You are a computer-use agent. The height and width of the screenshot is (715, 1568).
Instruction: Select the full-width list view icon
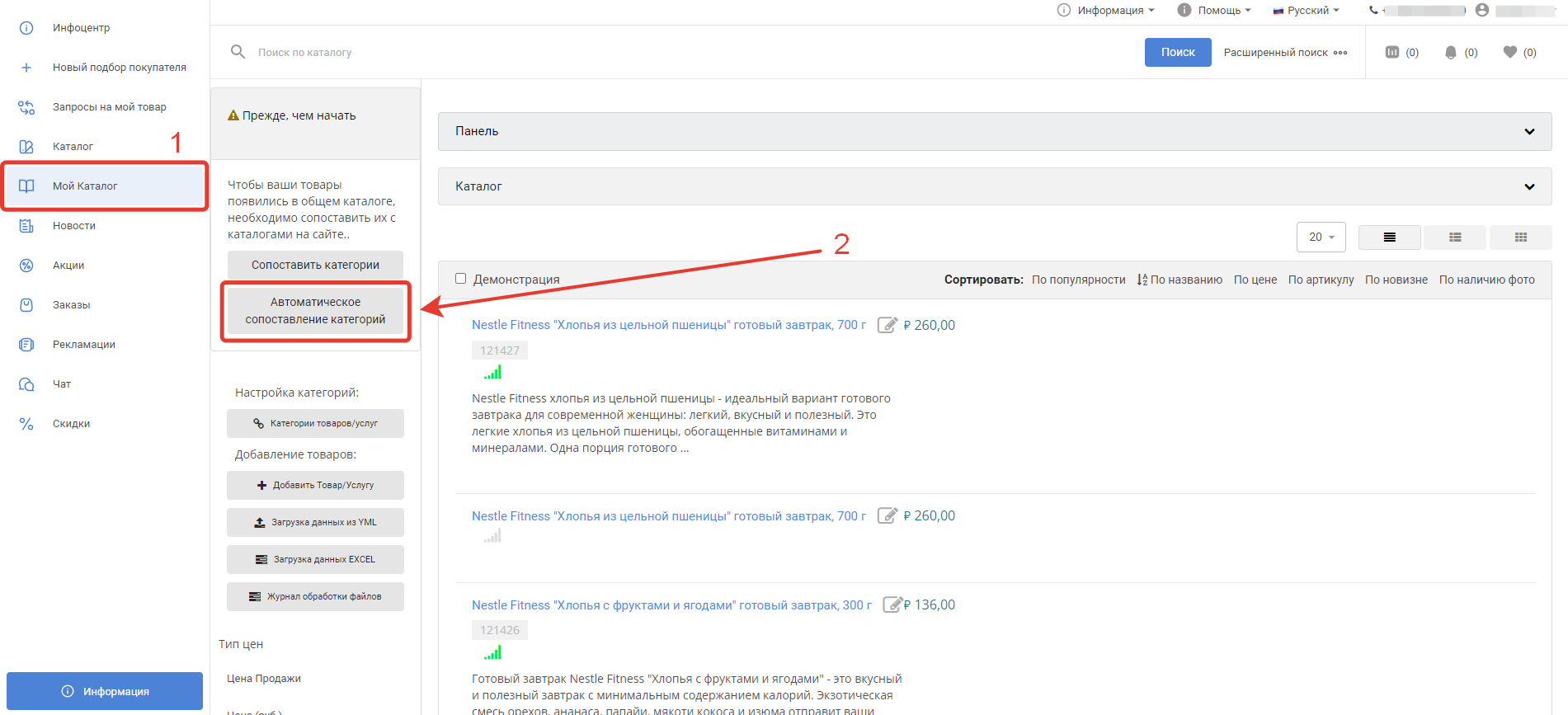tap(1390, 238)
